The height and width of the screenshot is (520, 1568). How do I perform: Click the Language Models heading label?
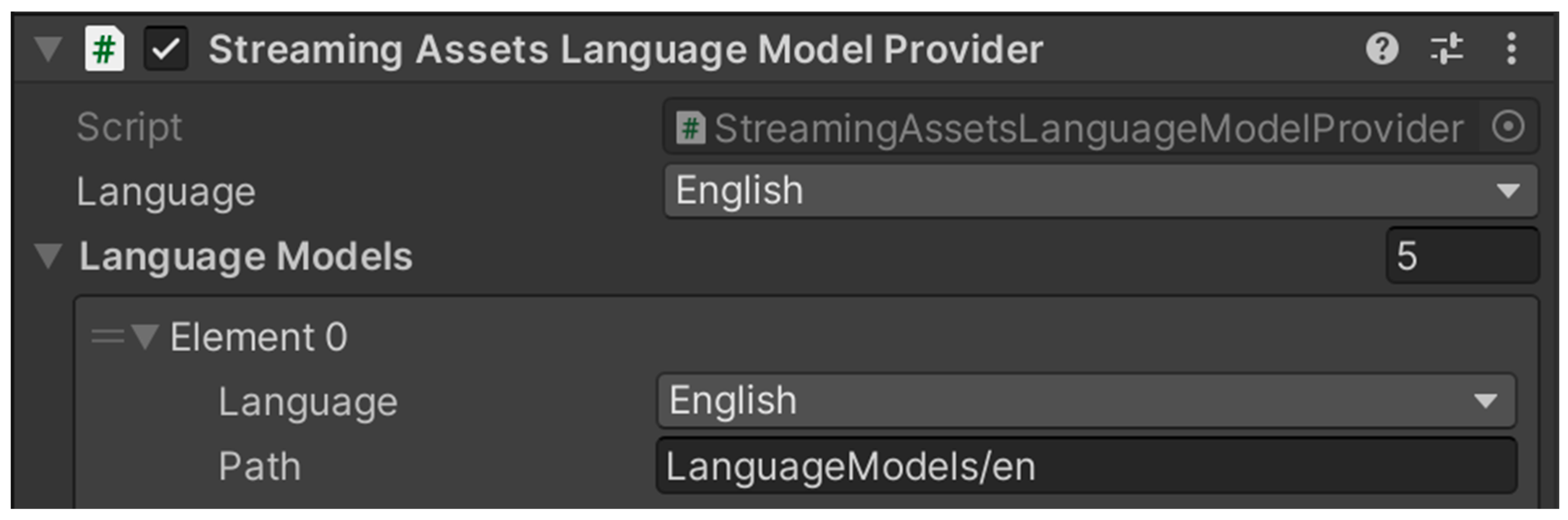[245, 257]
